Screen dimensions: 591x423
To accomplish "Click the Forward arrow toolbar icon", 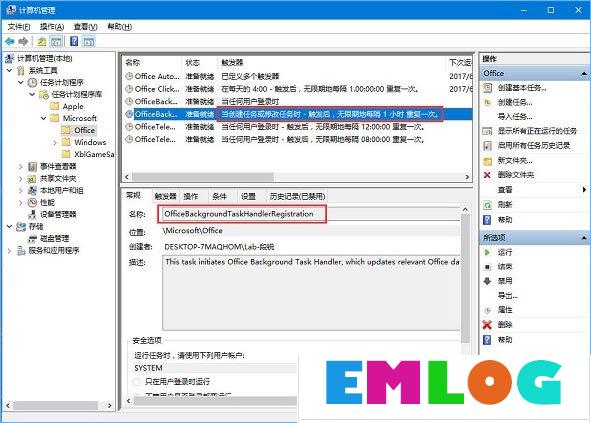I will pos(23,41).
